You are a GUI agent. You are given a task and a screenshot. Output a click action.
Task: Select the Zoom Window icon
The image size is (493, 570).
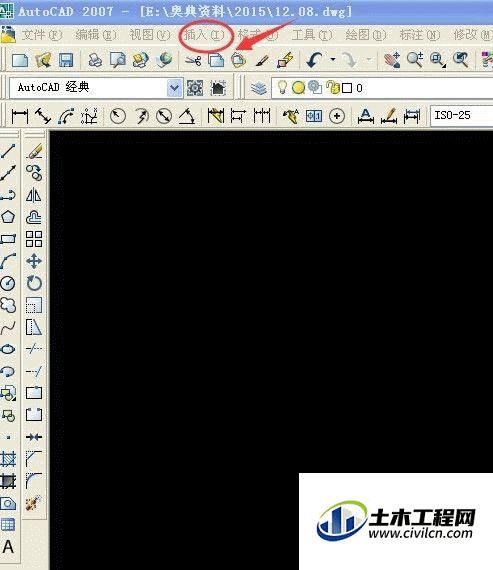pos(438,60)
